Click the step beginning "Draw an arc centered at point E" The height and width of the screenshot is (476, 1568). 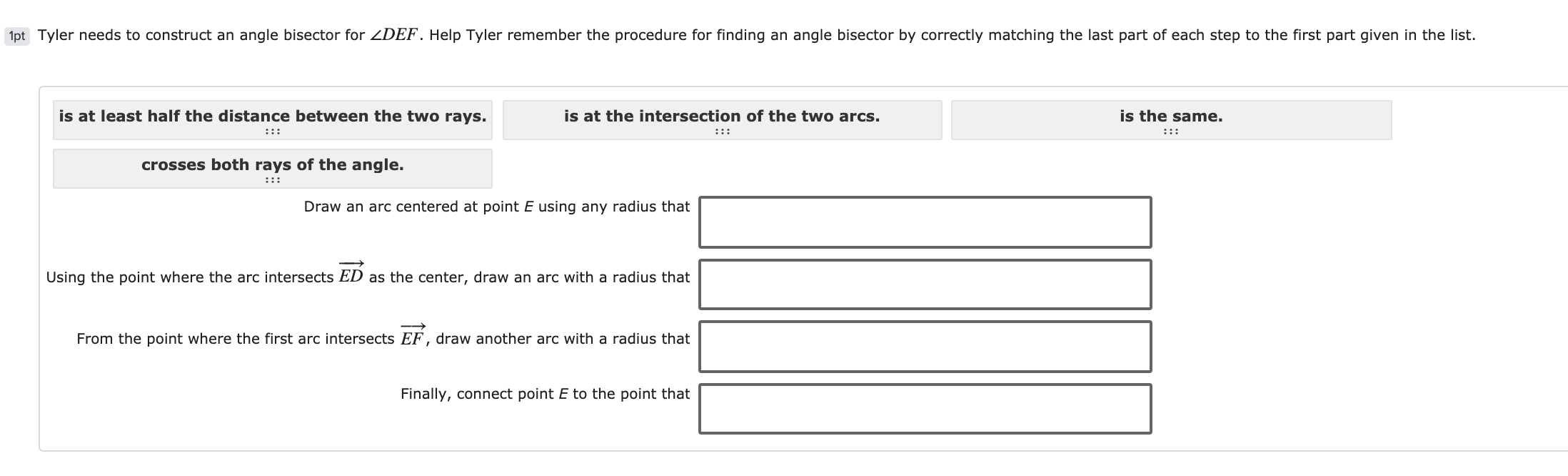point(496,207)
